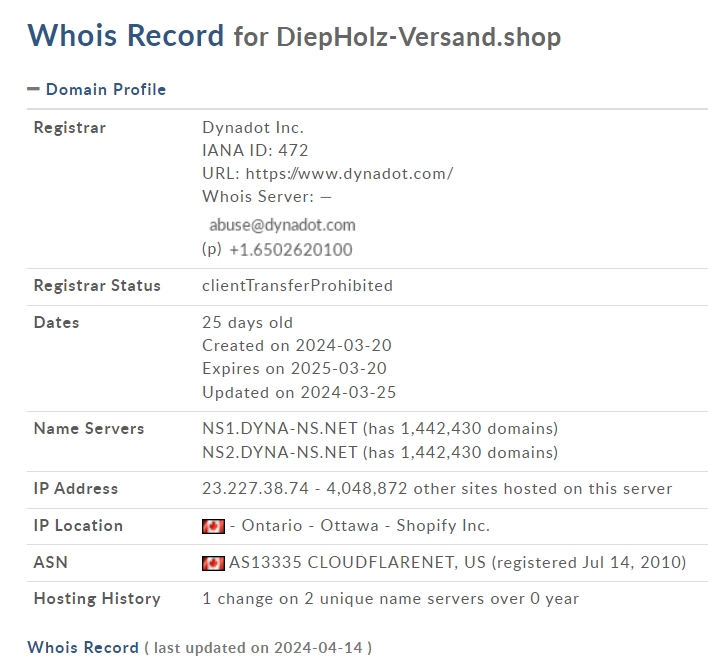Viewport: 708px width, 664px height.
Task: Click the 'Expires on 2025-03-20' date
Action: 294,369
